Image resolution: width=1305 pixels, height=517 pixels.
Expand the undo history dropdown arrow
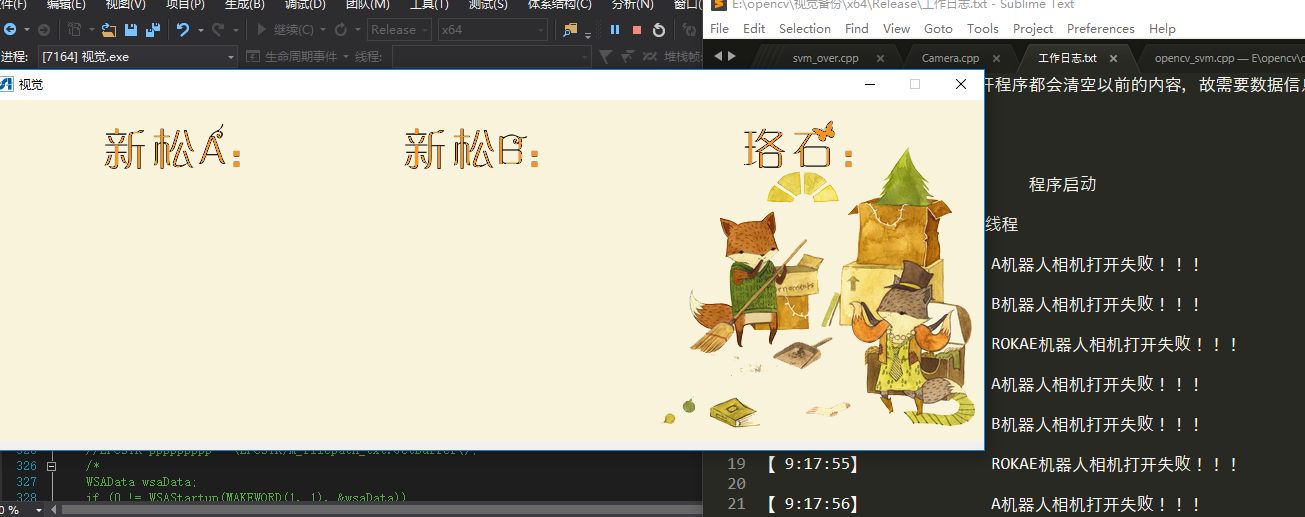tap(200, 30)
